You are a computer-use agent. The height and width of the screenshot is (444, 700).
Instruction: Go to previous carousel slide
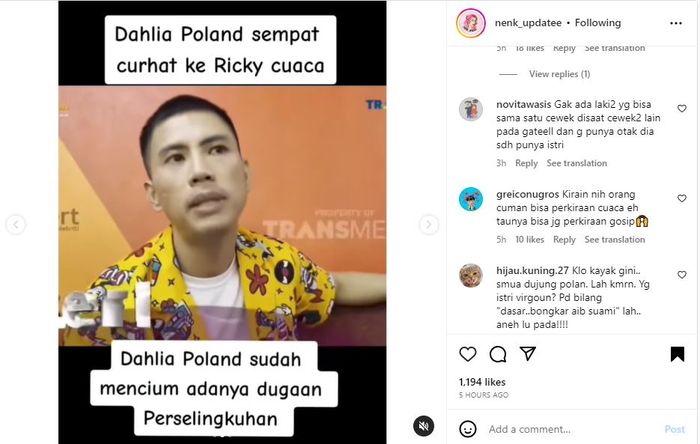(16, 224)
